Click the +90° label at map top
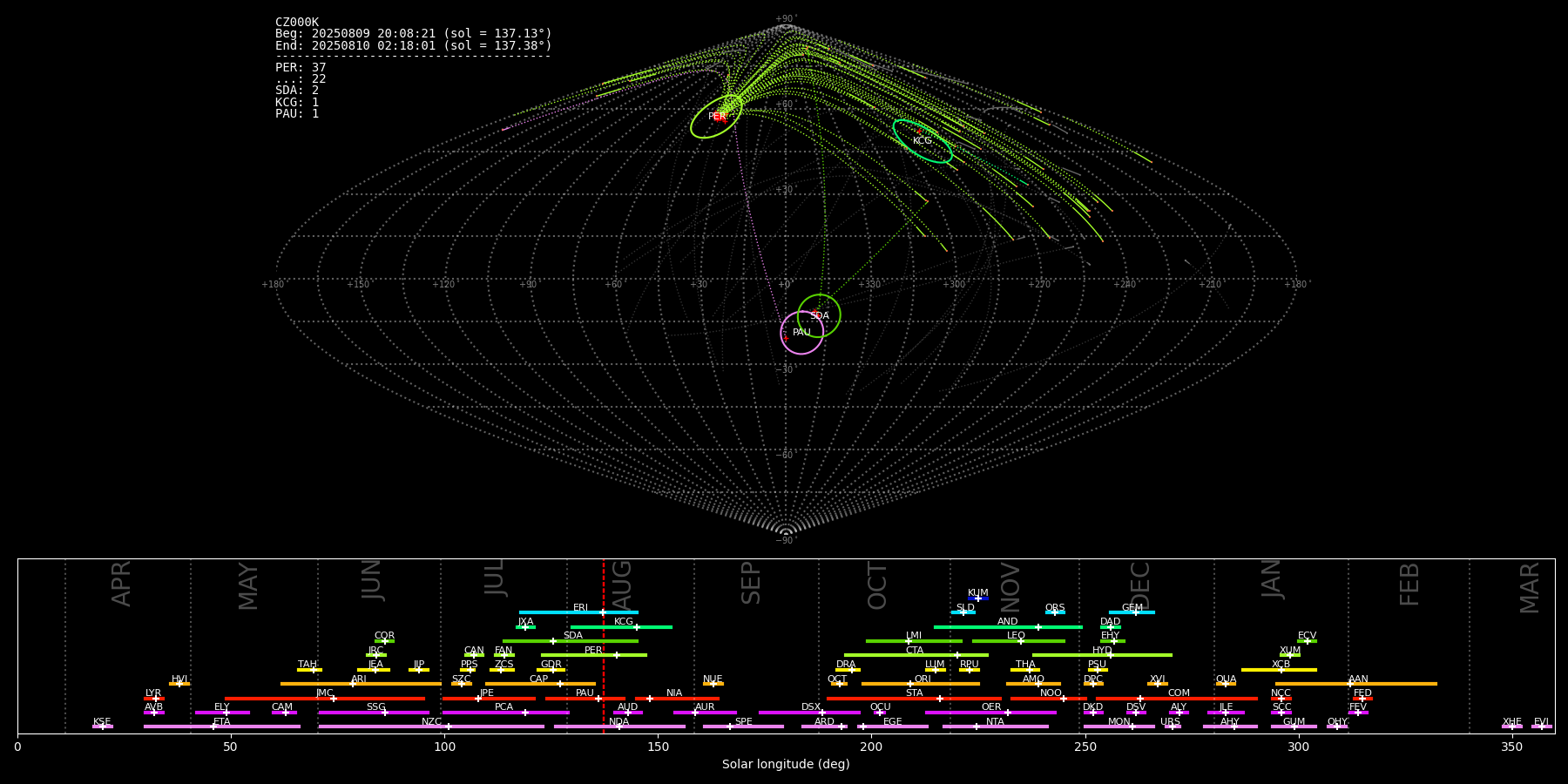 (x=786, y=19)
